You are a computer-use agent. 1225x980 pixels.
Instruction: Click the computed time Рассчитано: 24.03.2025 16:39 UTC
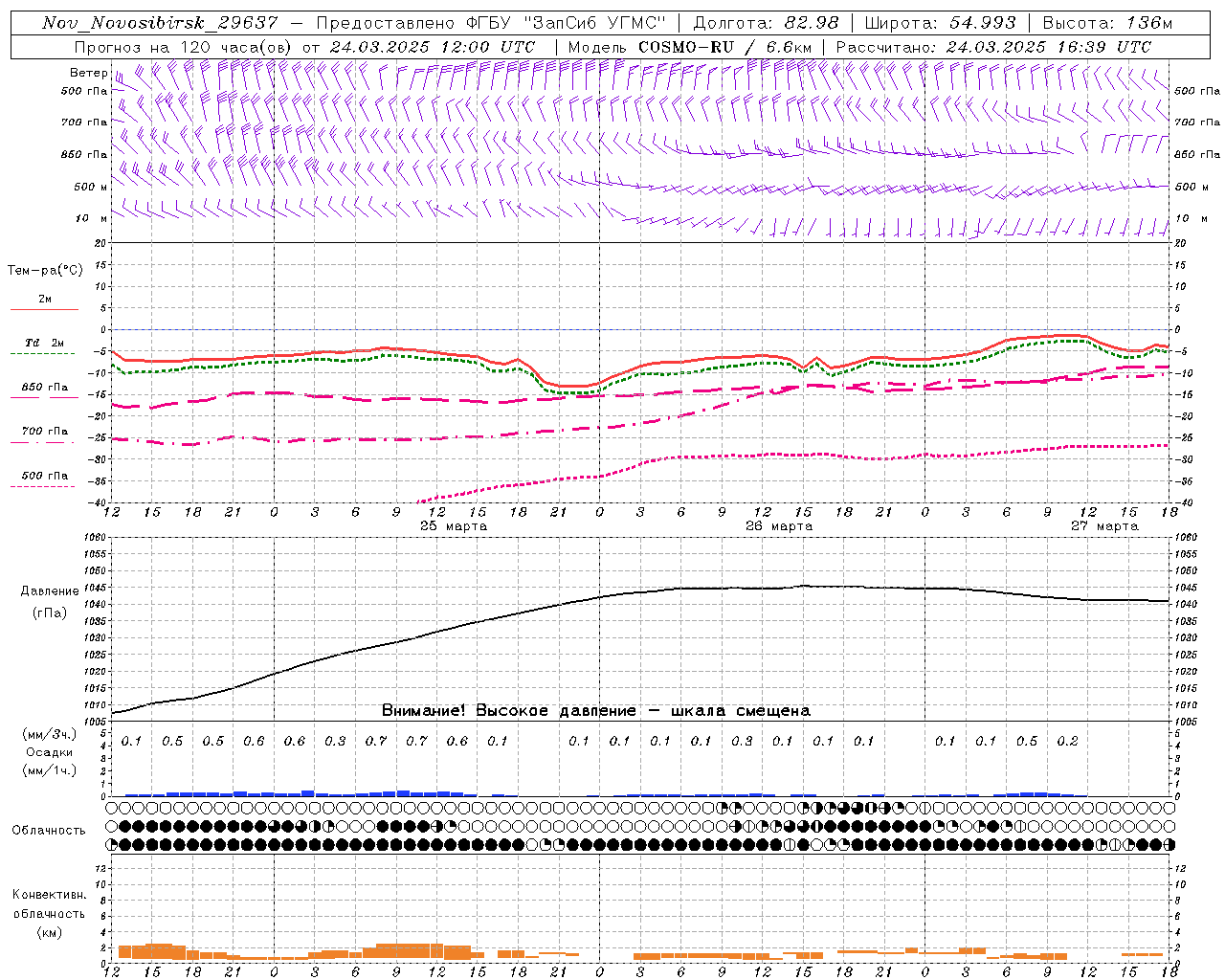point(993,47)
